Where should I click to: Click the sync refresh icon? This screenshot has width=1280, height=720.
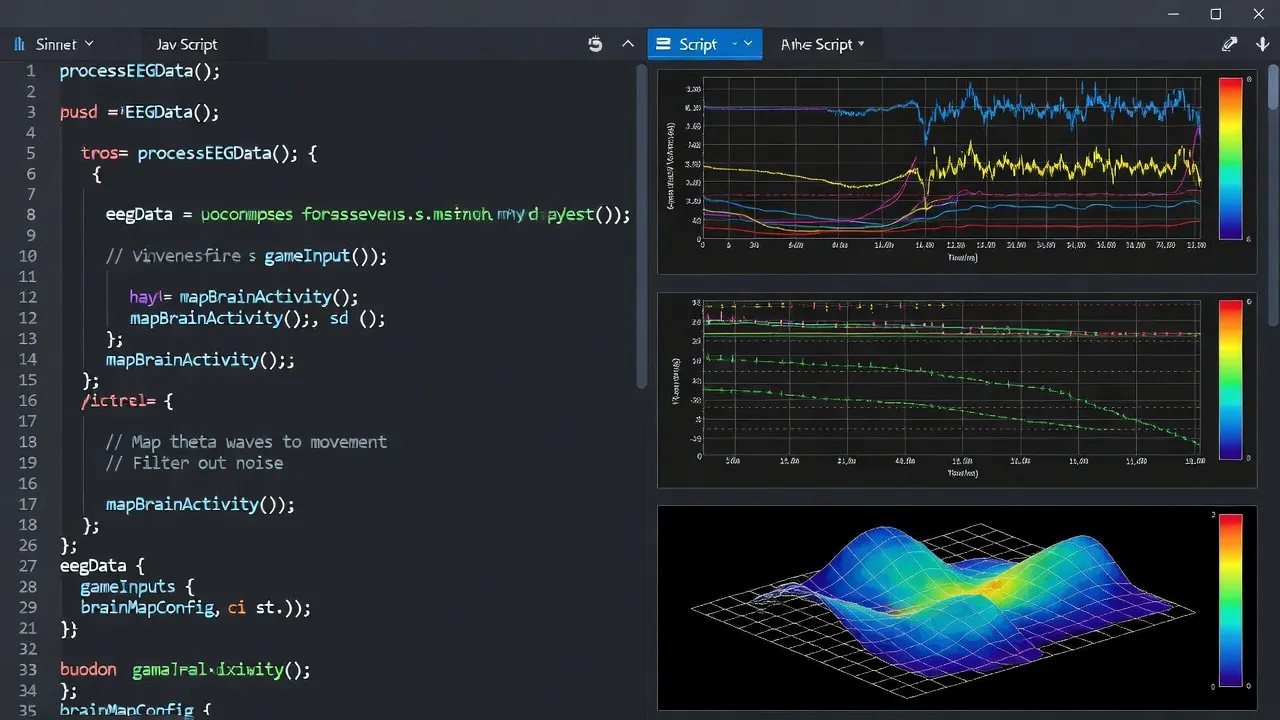click(x=596, y=44)
